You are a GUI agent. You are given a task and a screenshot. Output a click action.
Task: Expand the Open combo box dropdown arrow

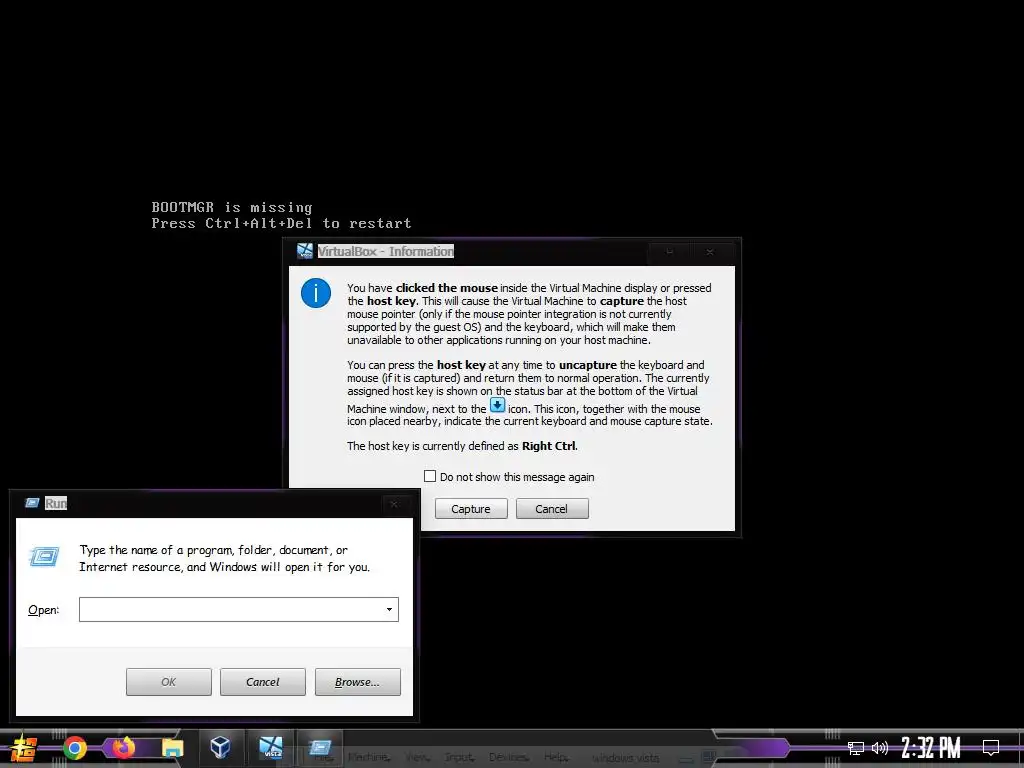(389, 609)
